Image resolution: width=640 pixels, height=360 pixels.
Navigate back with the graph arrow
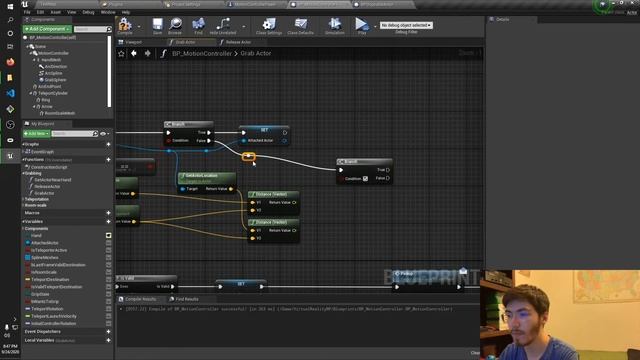(134, 53)
